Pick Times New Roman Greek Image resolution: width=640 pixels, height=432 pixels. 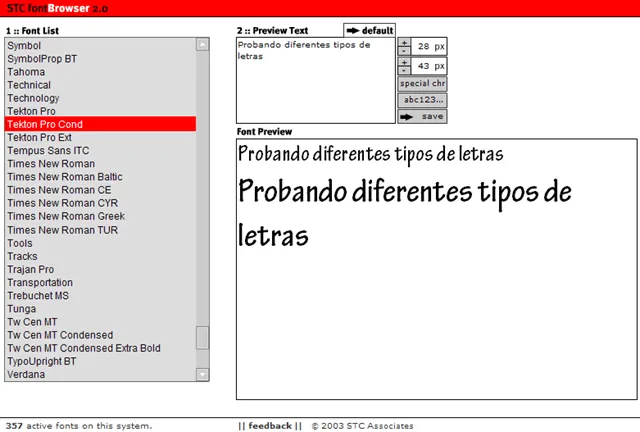point(100,216)
